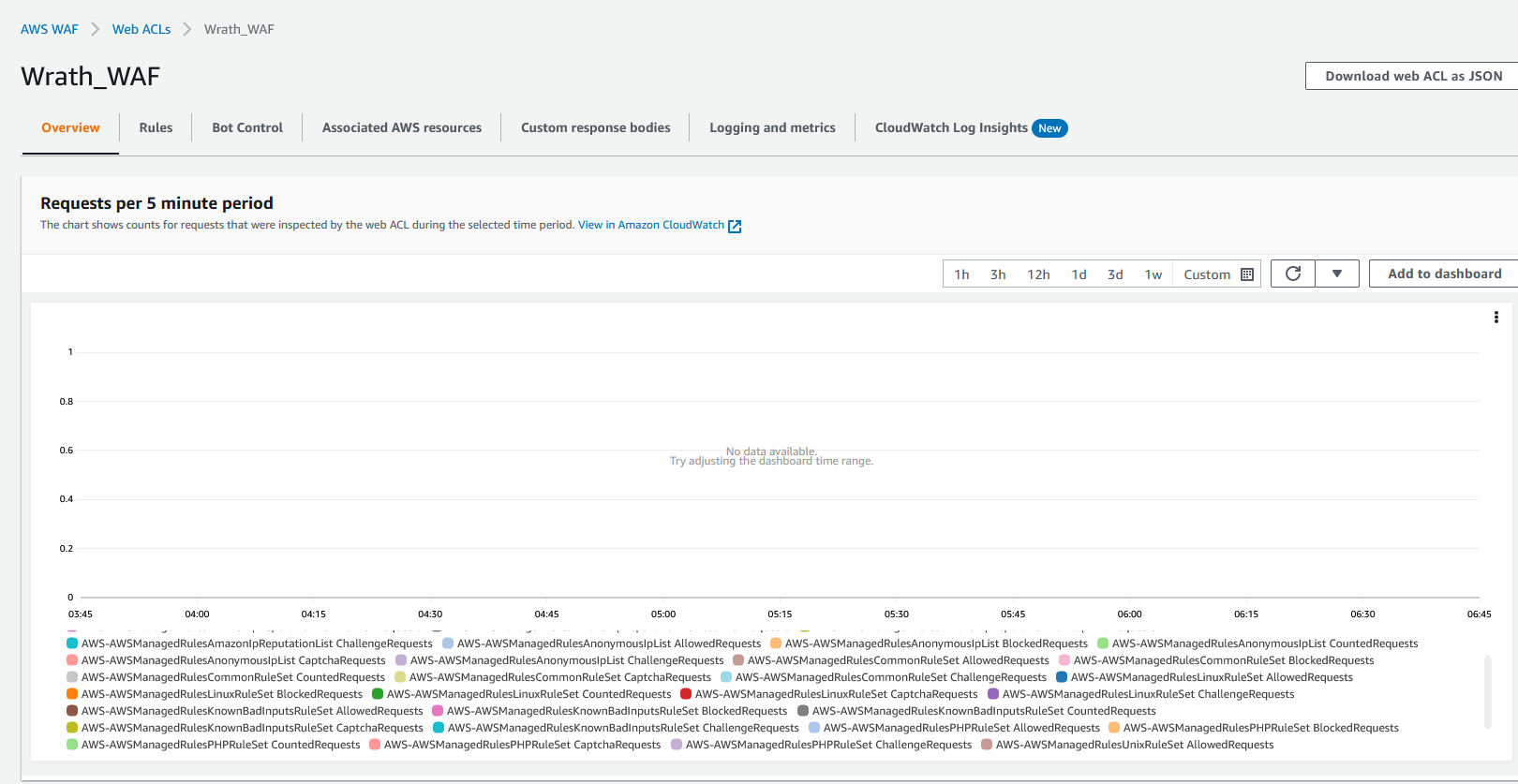Open the Bot Control tab

click(x=247, y=127)
